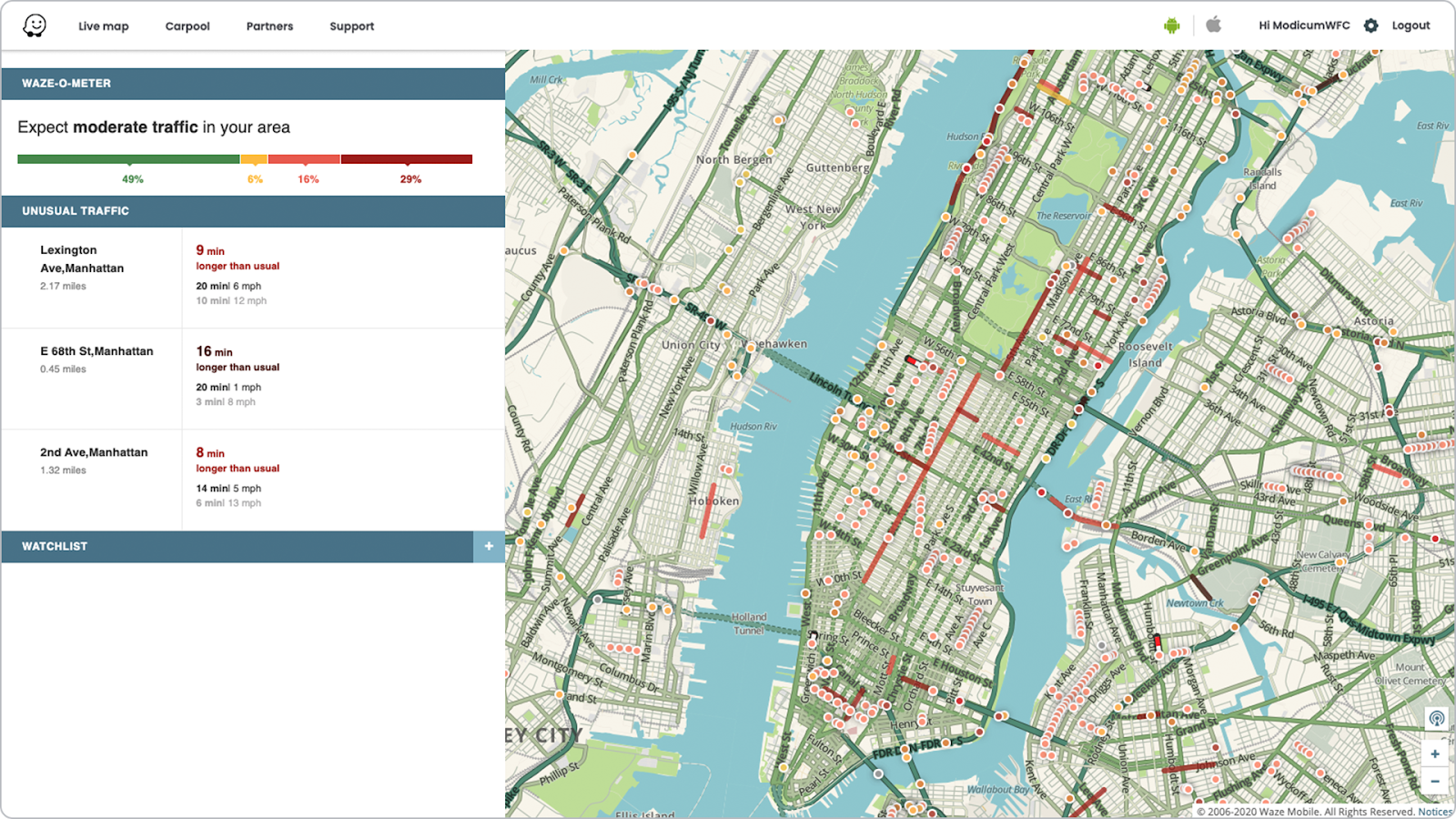Click the green 49% traffic bar segment

tap(128, 159)
